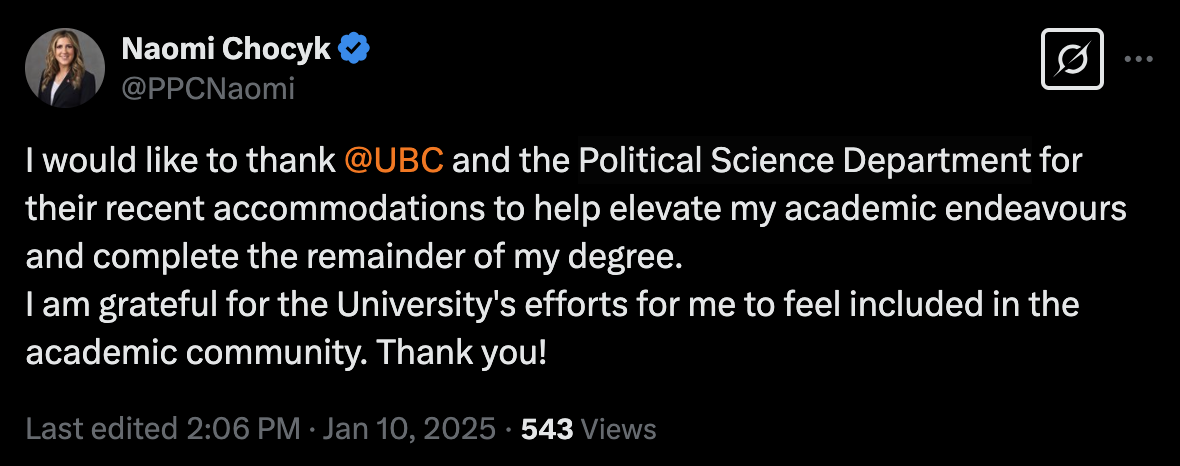
Task: Open the @PPCNaomi handle link
Action: click(x=208, y=89)
